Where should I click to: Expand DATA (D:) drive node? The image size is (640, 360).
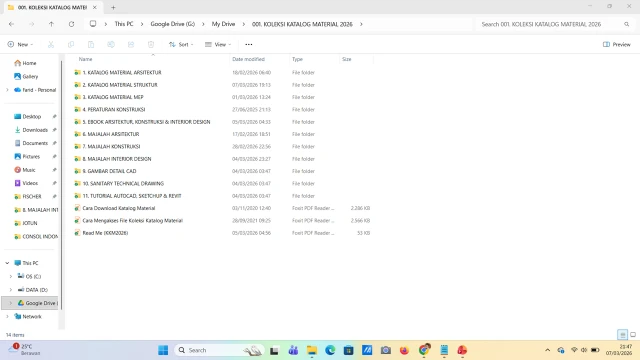tap(11, 290)
